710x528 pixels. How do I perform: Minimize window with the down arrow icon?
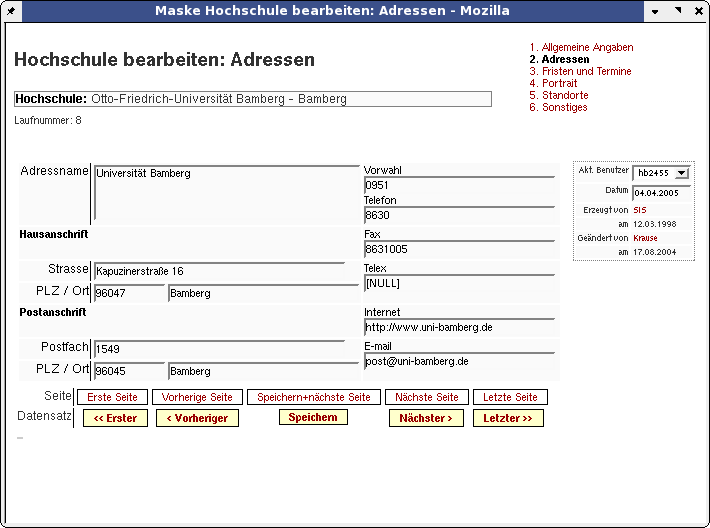(655, 11)
